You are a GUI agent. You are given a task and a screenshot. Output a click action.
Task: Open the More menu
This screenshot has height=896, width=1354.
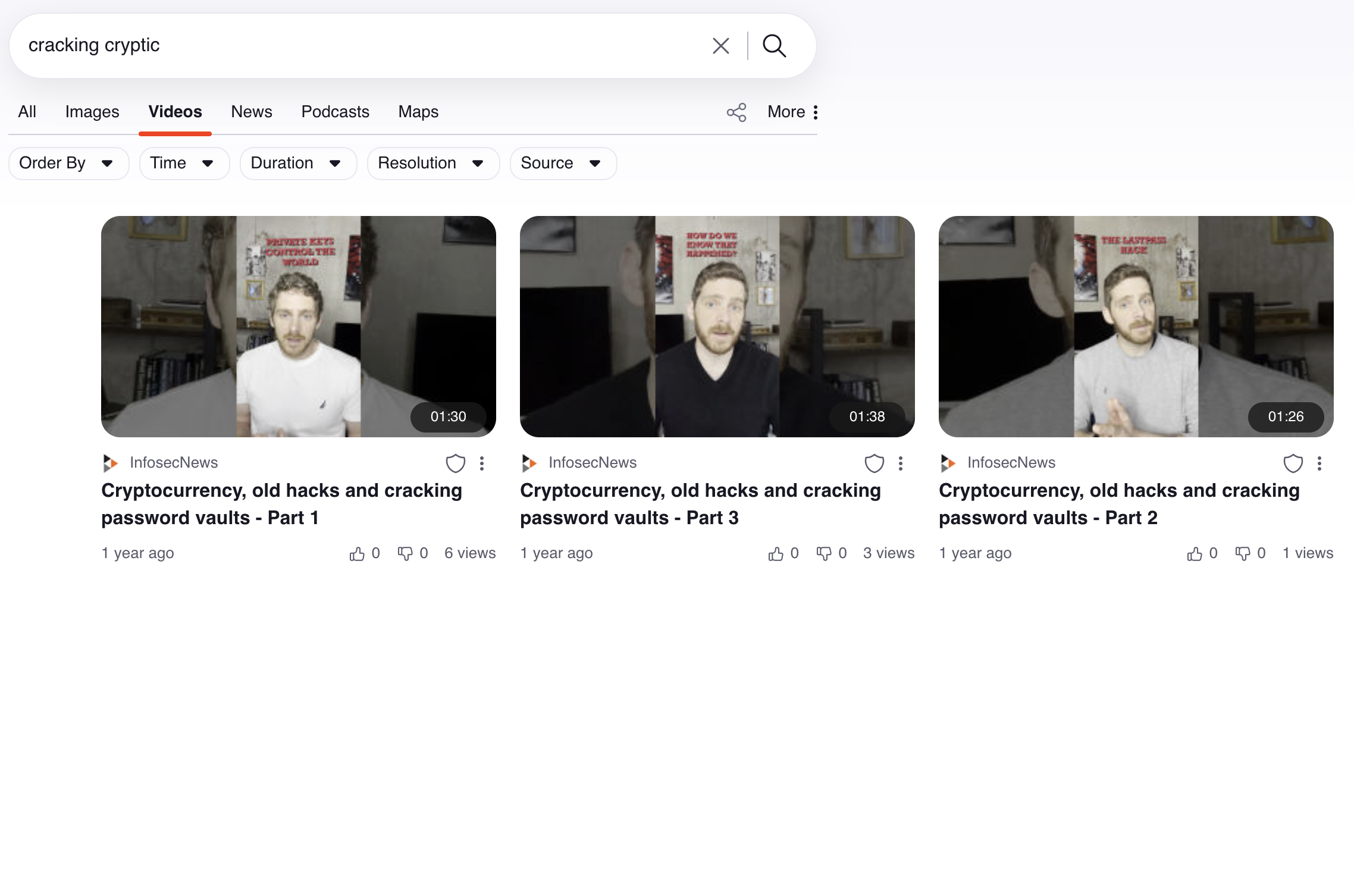coord(793,112)
